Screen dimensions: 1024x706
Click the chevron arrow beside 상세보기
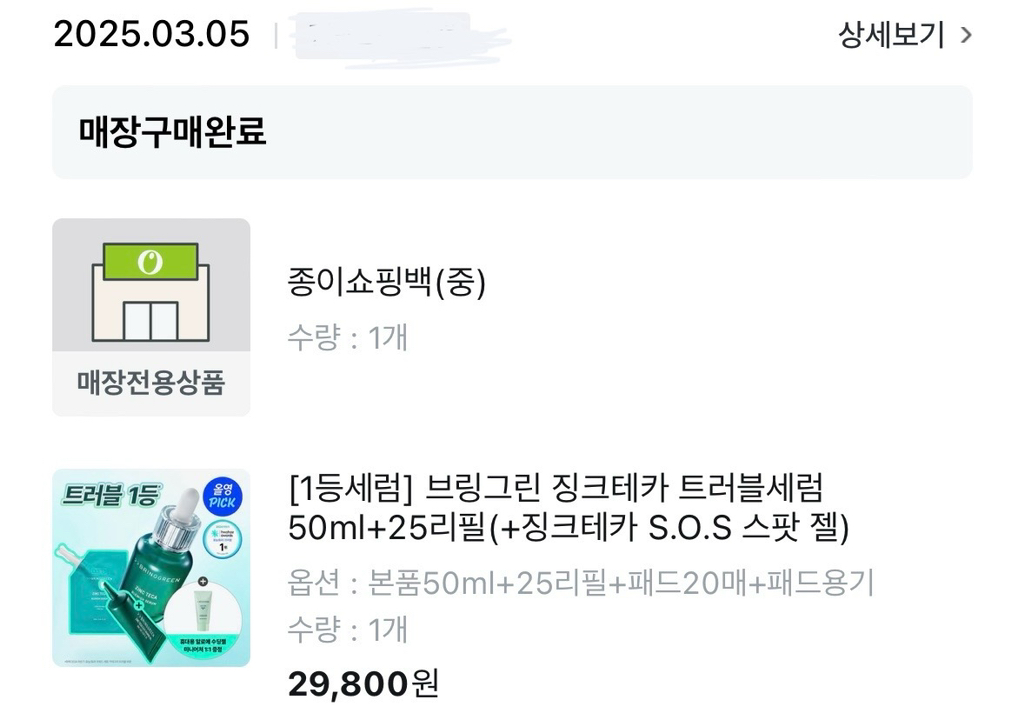[965, 36]
